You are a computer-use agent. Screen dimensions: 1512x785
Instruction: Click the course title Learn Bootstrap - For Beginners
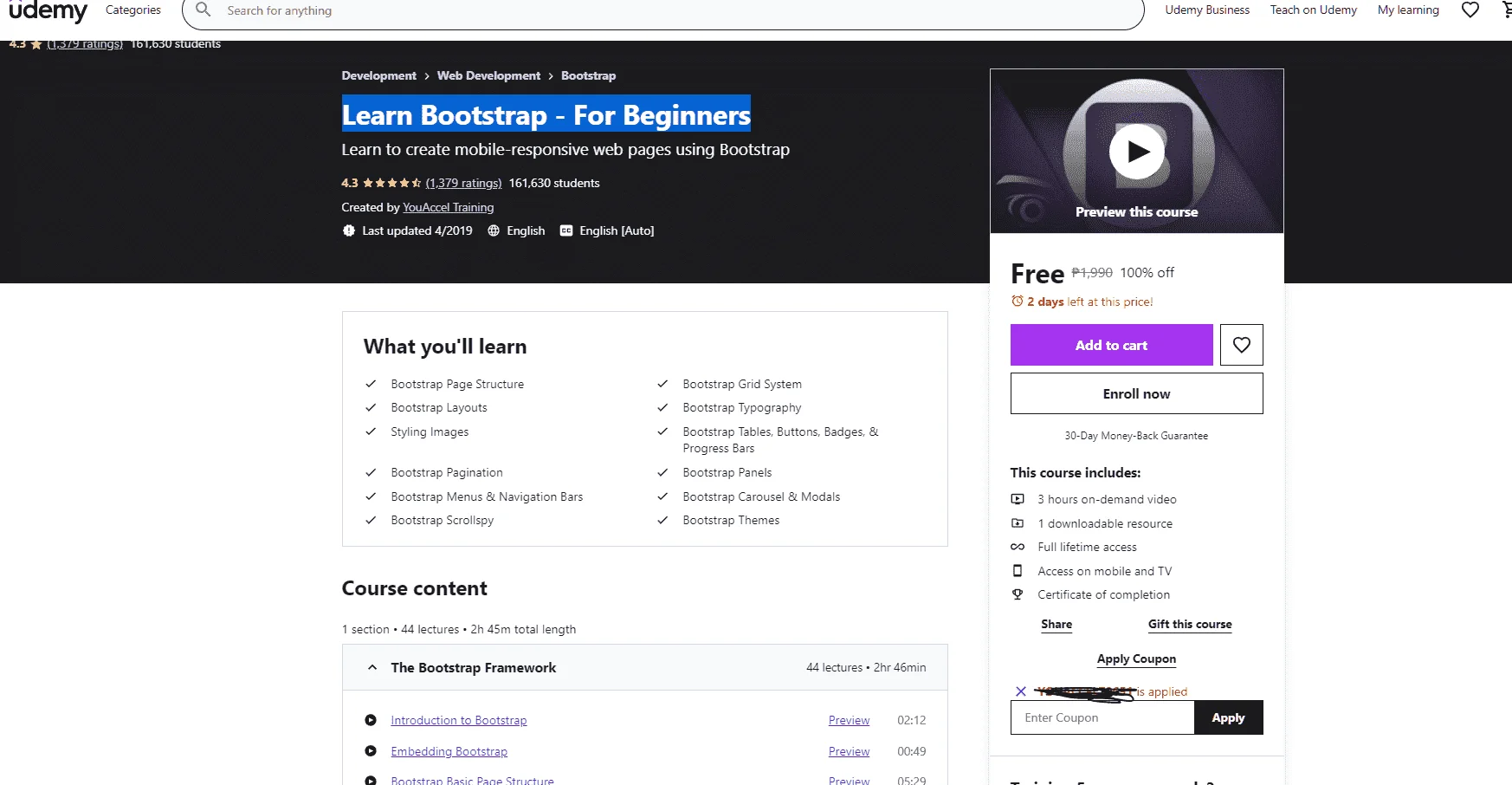(x=546, y=115)
